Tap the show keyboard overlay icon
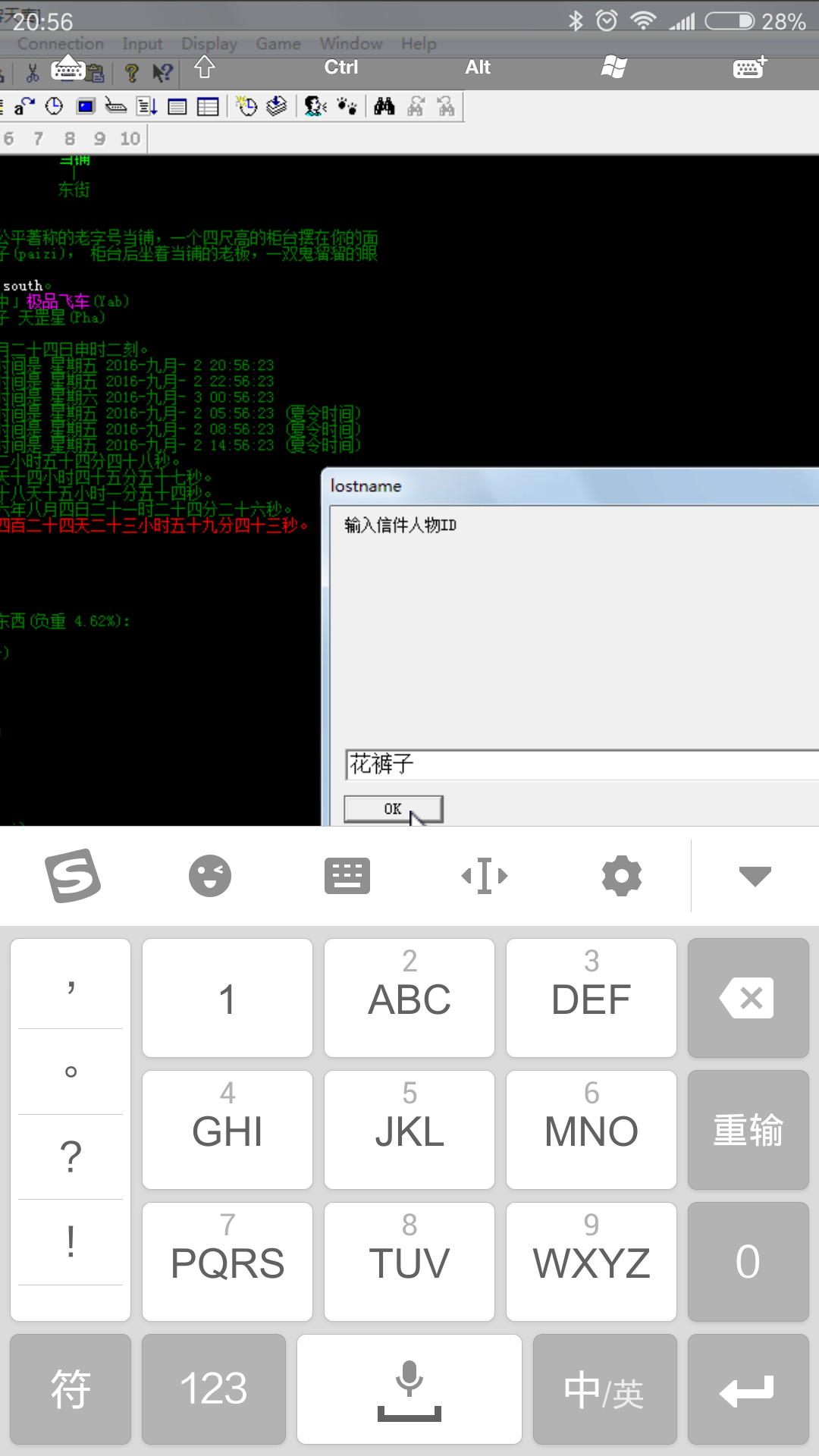The height and width of the screenshot is (1456, 819). pyautogui.click(x=68, y=68)
